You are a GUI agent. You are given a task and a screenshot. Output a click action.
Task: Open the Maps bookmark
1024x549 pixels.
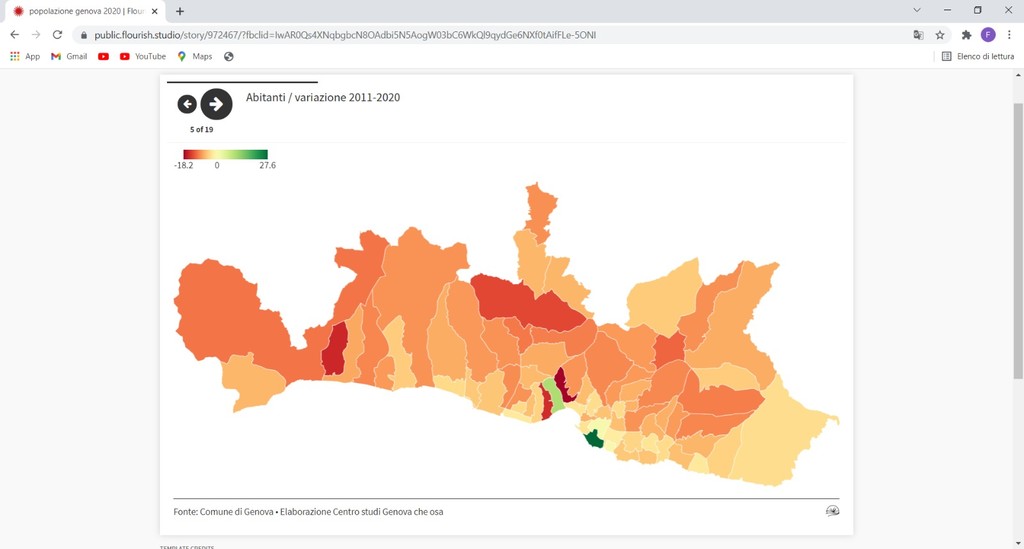pos(195,56)
